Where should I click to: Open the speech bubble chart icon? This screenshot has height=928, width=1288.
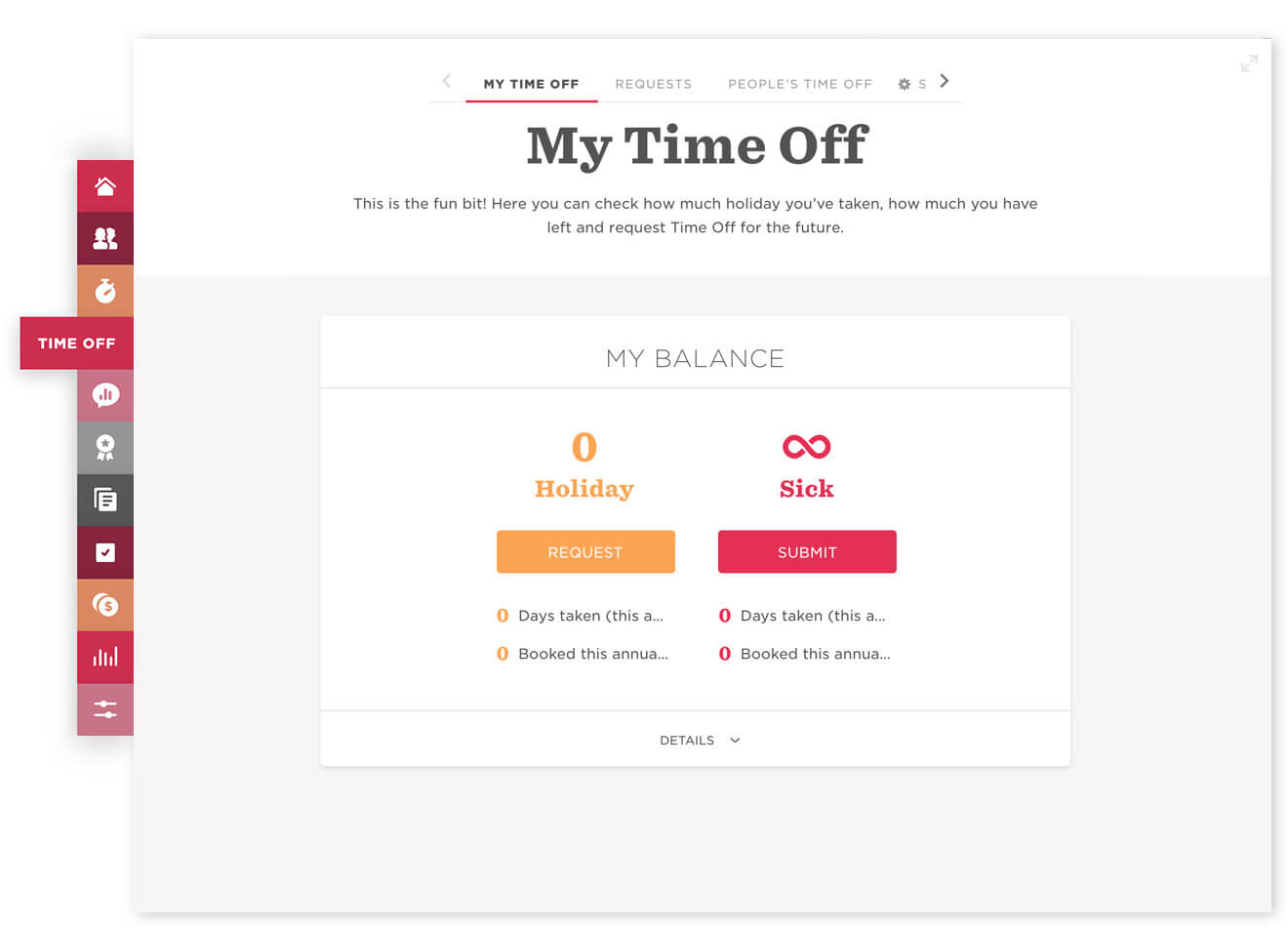coord(105,395)
